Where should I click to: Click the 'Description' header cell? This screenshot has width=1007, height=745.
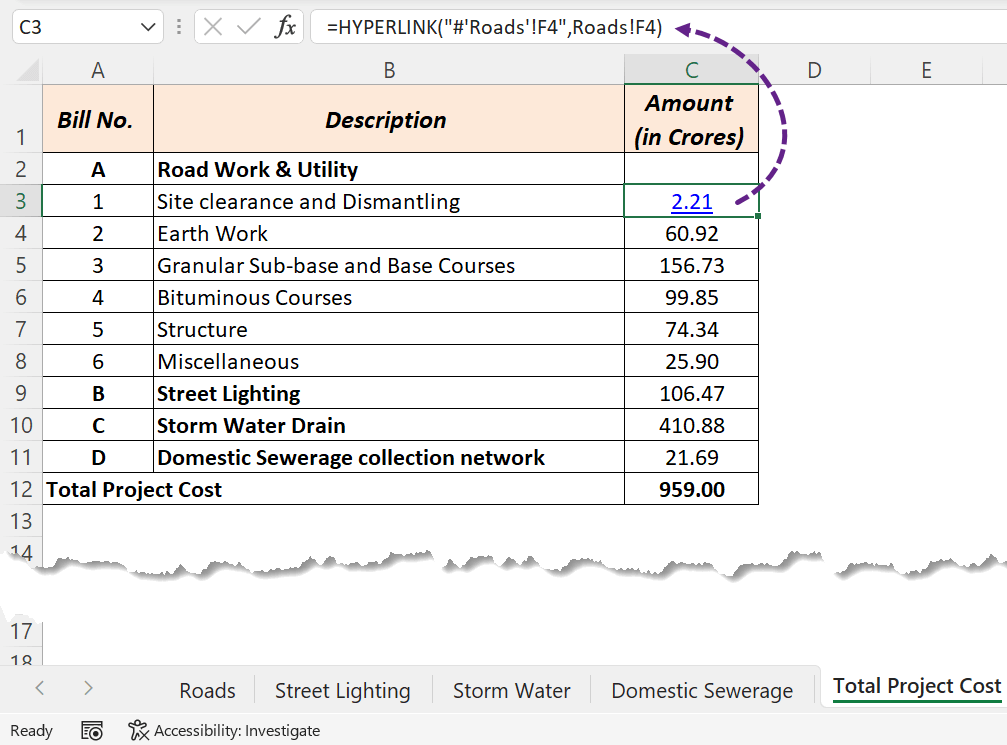tap(389, 119)
